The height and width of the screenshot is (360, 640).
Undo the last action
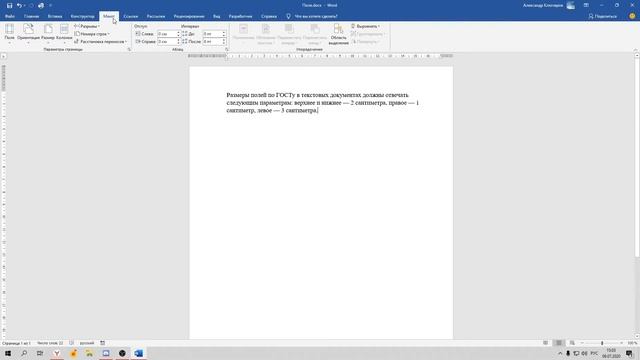(19, 5)
